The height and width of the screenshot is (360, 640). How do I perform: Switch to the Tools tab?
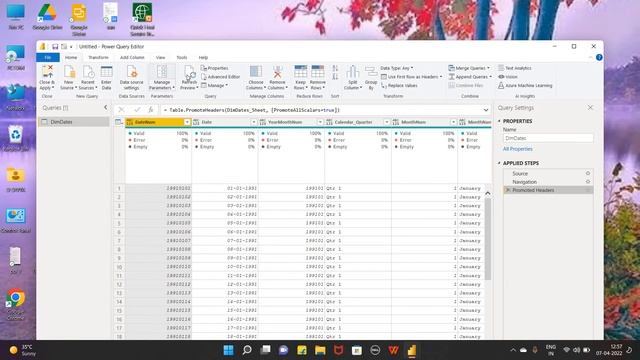pos(182,58)
